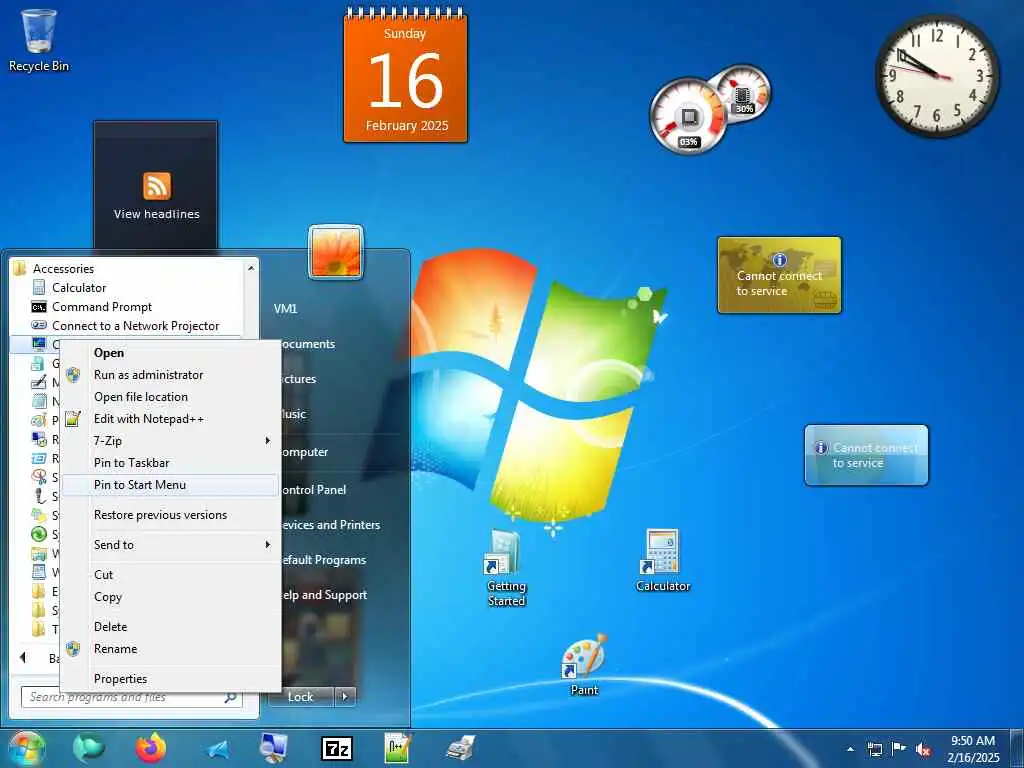Click the blue Cannot connect to service gadget
Image resolution: width=1024 pixels, height=768 pixels.
tap(866, 455)
